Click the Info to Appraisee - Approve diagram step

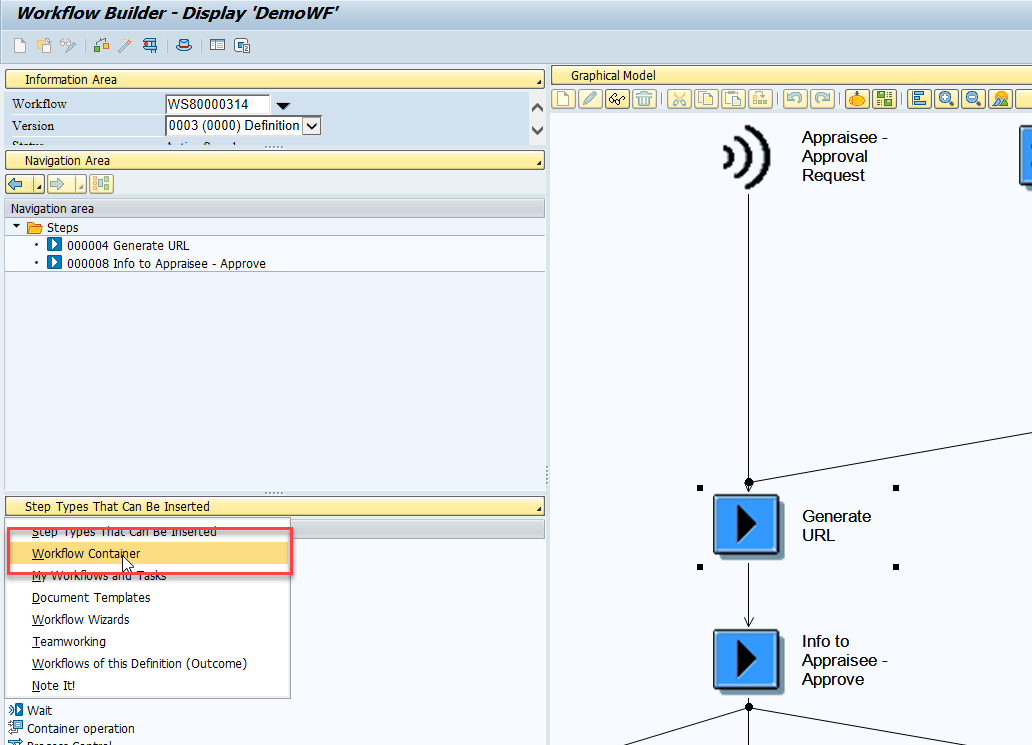click(x=746, y=659)
